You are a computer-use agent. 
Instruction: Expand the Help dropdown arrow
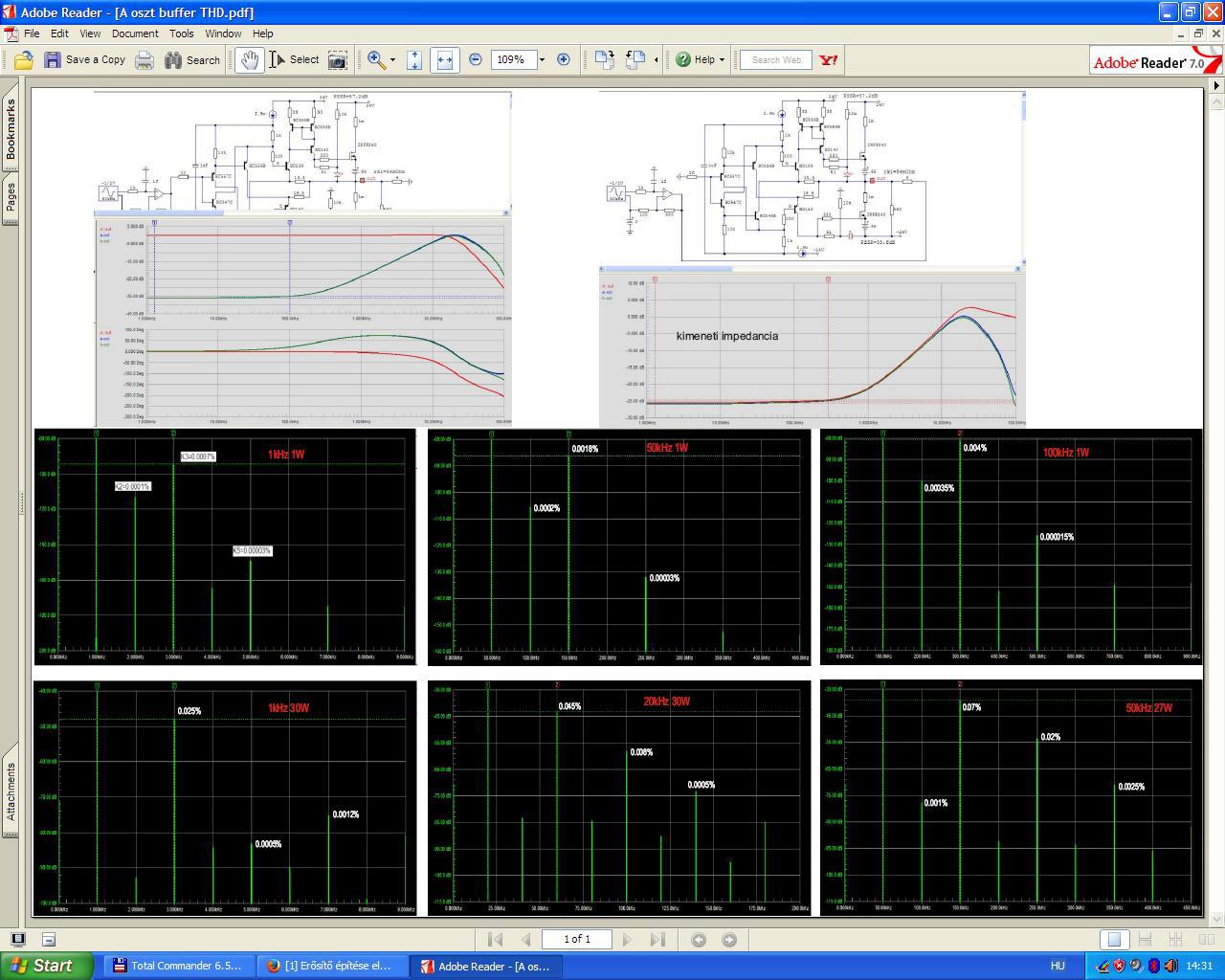pyautogui.click(x=722, y=59)
